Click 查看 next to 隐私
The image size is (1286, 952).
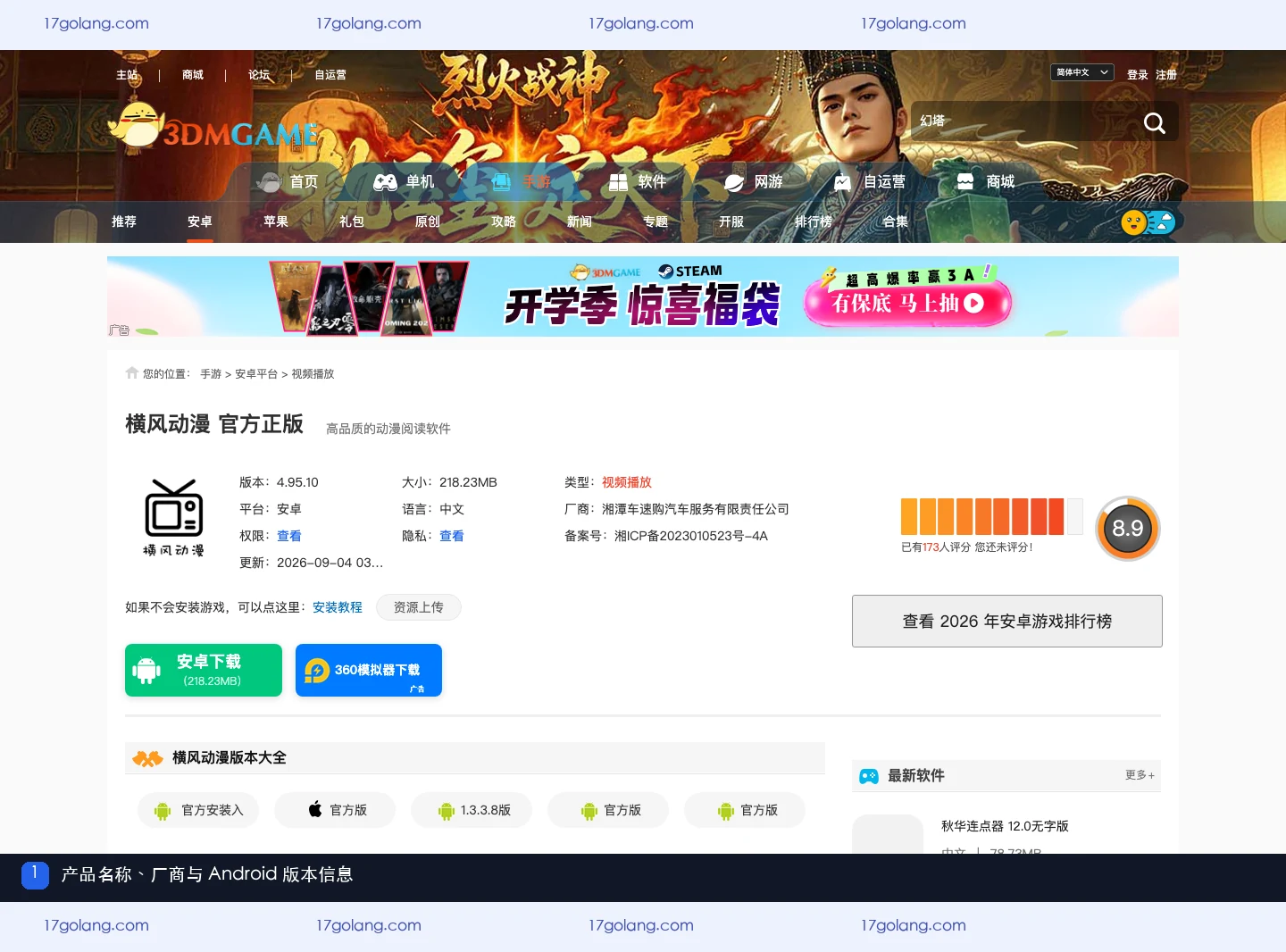click(452, 536)
